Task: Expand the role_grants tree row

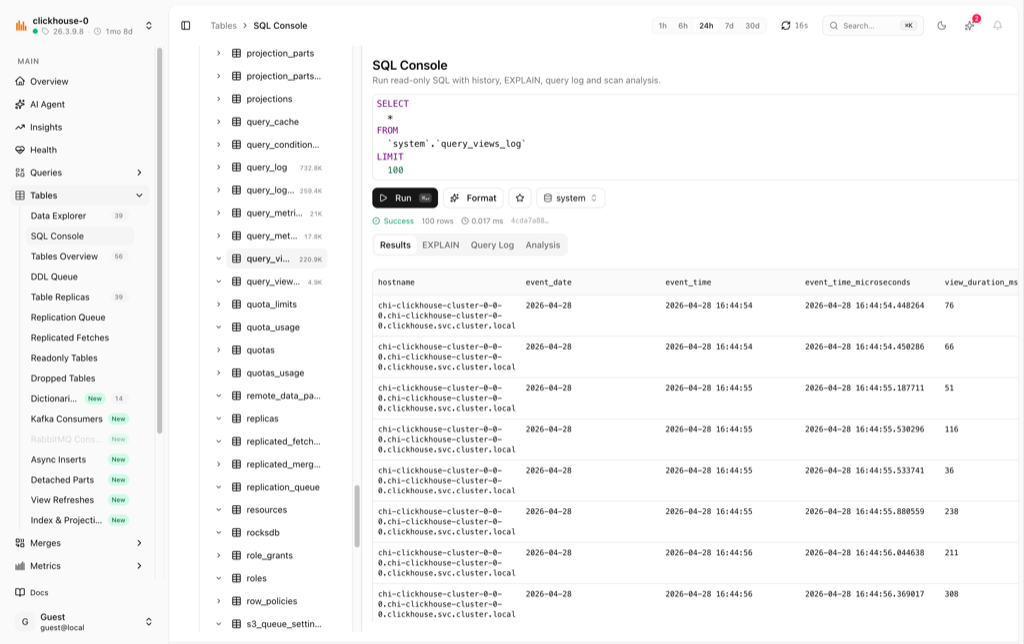Action: pyautogui.click(x=219, y=555)
